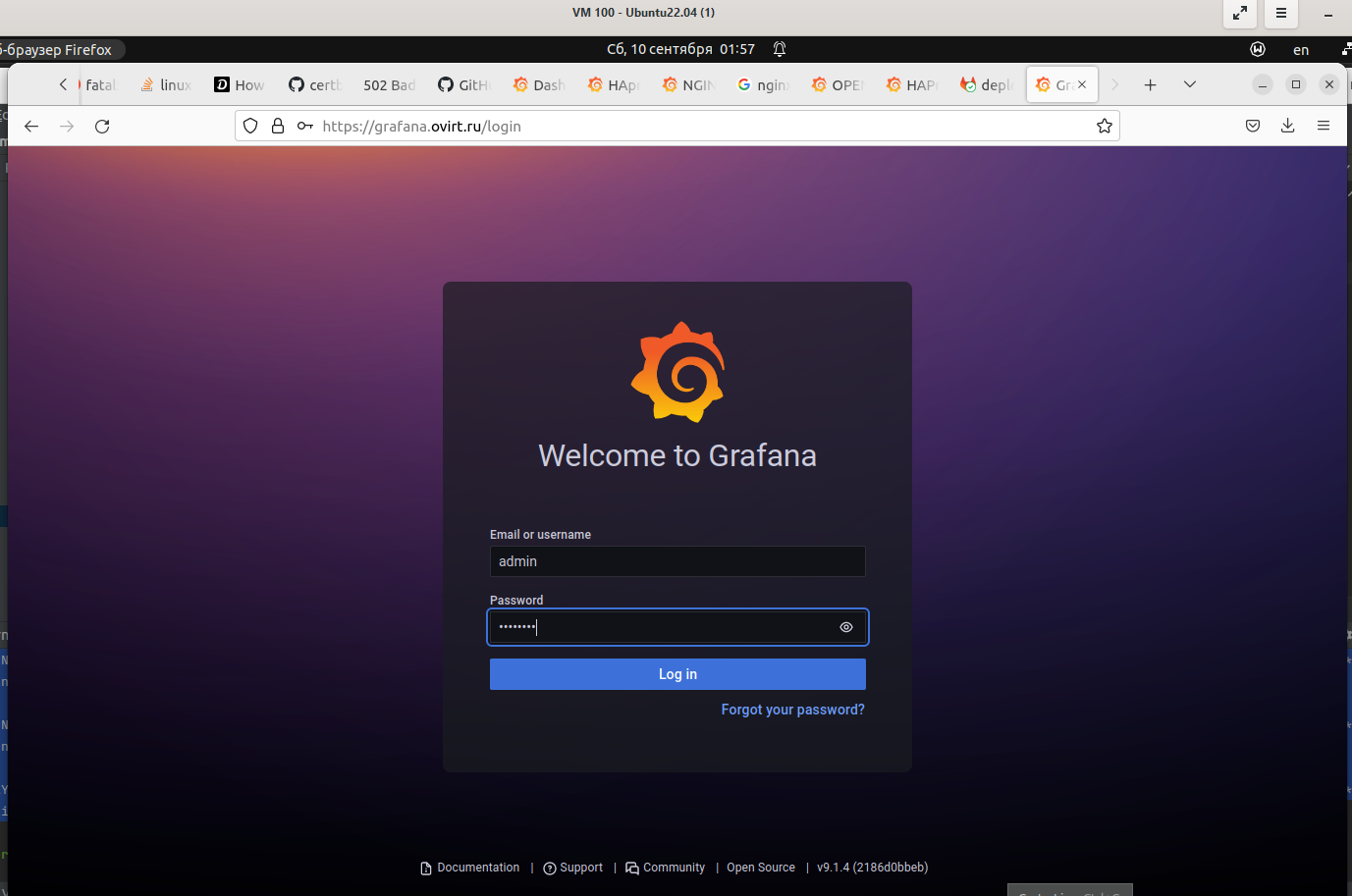Switch to the 'Dash' tab

pyautogui.click(x=538, y=85)
